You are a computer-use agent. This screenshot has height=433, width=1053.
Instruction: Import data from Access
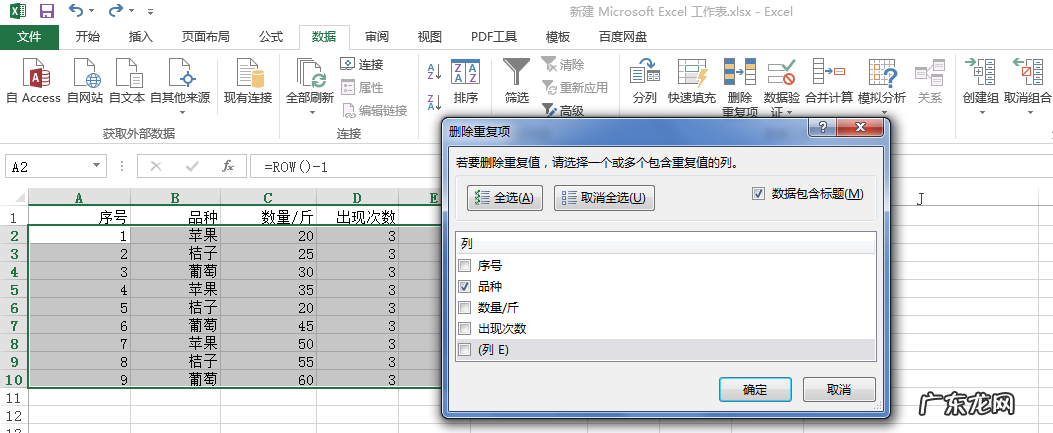pyautogui.click(x=34, y=81)
